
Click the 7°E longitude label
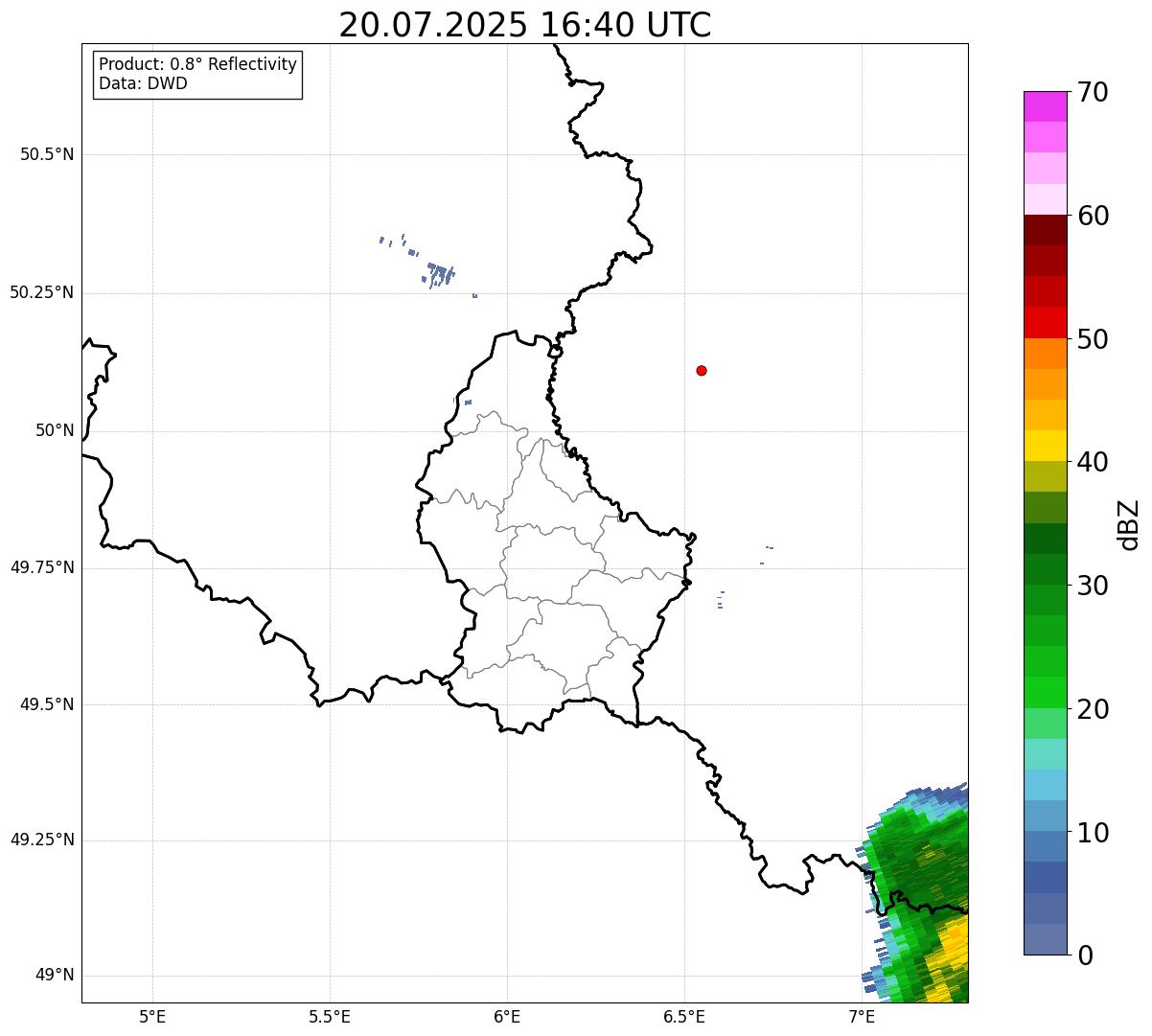[x=862, y=1016]
